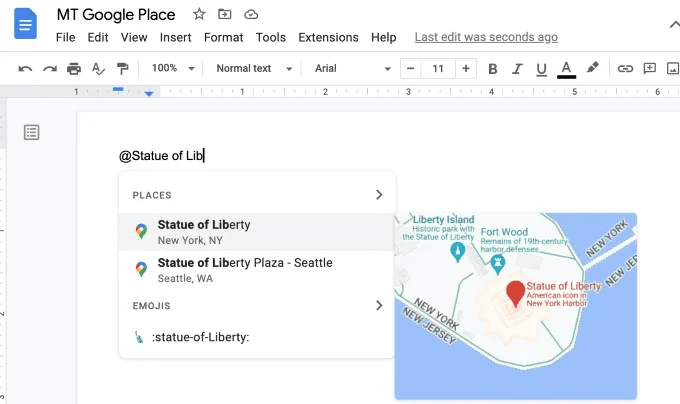Click the '@Statue of Lib' typed text

point(161,156)
